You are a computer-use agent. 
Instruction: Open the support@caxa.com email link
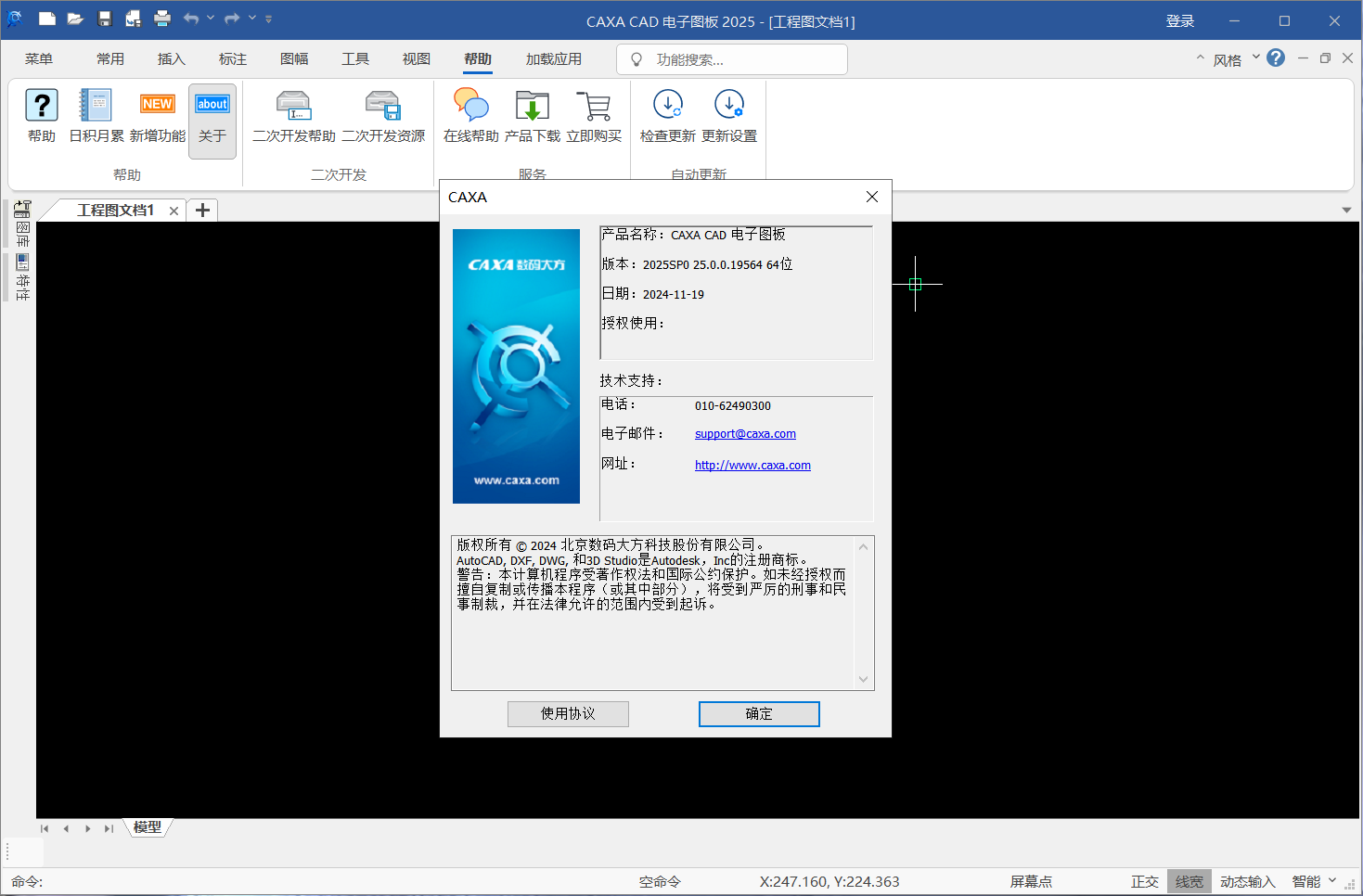745,433
